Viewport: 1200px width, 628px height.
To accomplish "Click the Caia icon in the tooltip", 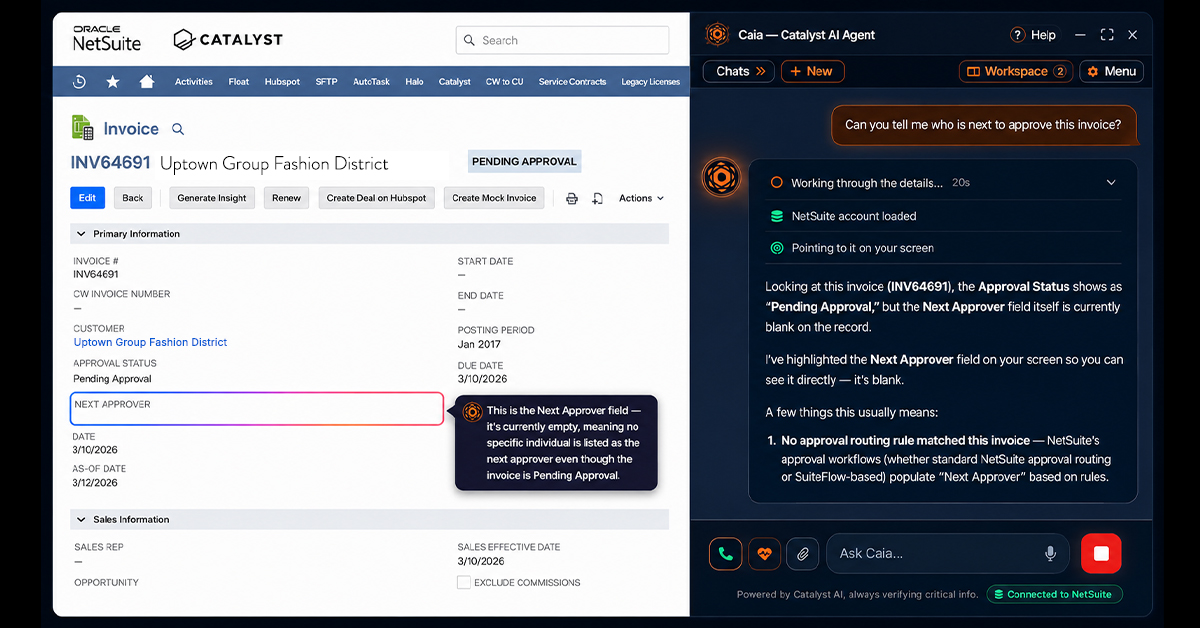I will click(x=473, y=411).
